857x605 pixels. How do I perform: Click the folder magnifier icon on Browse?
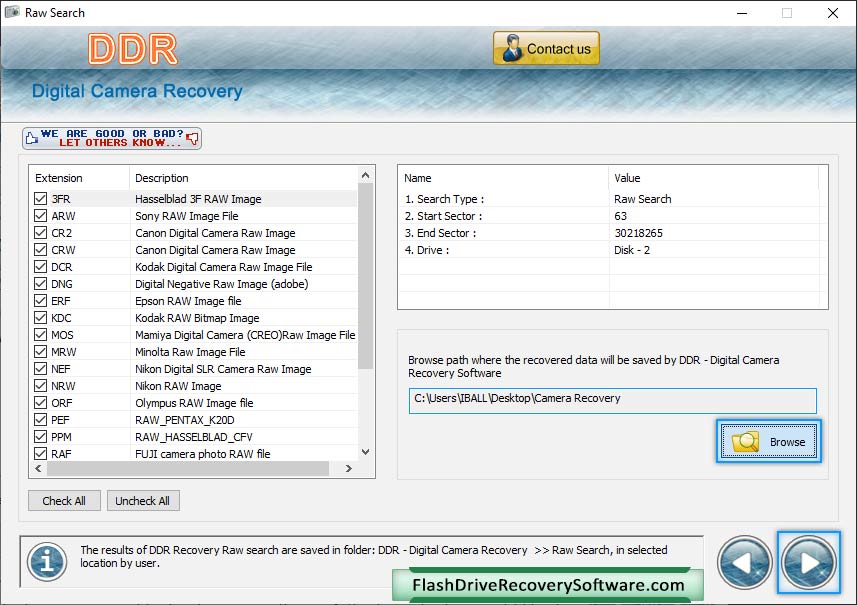tap(746, 442)
